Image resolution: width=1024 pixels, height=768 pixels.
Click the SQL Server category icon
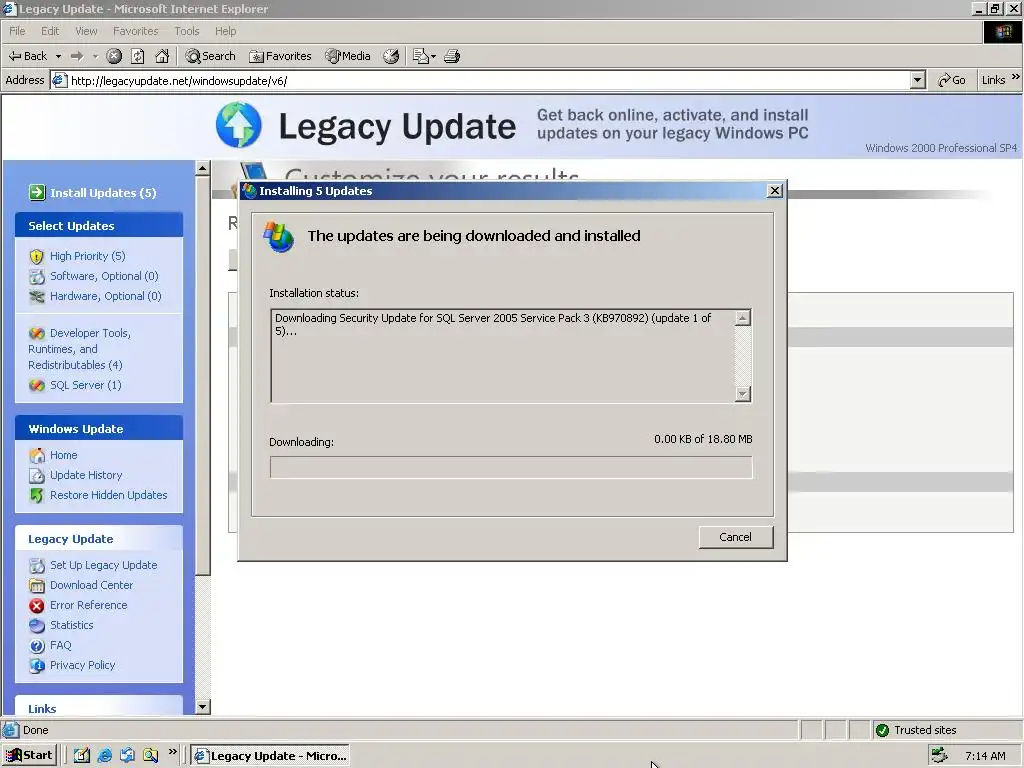(37, 385)
